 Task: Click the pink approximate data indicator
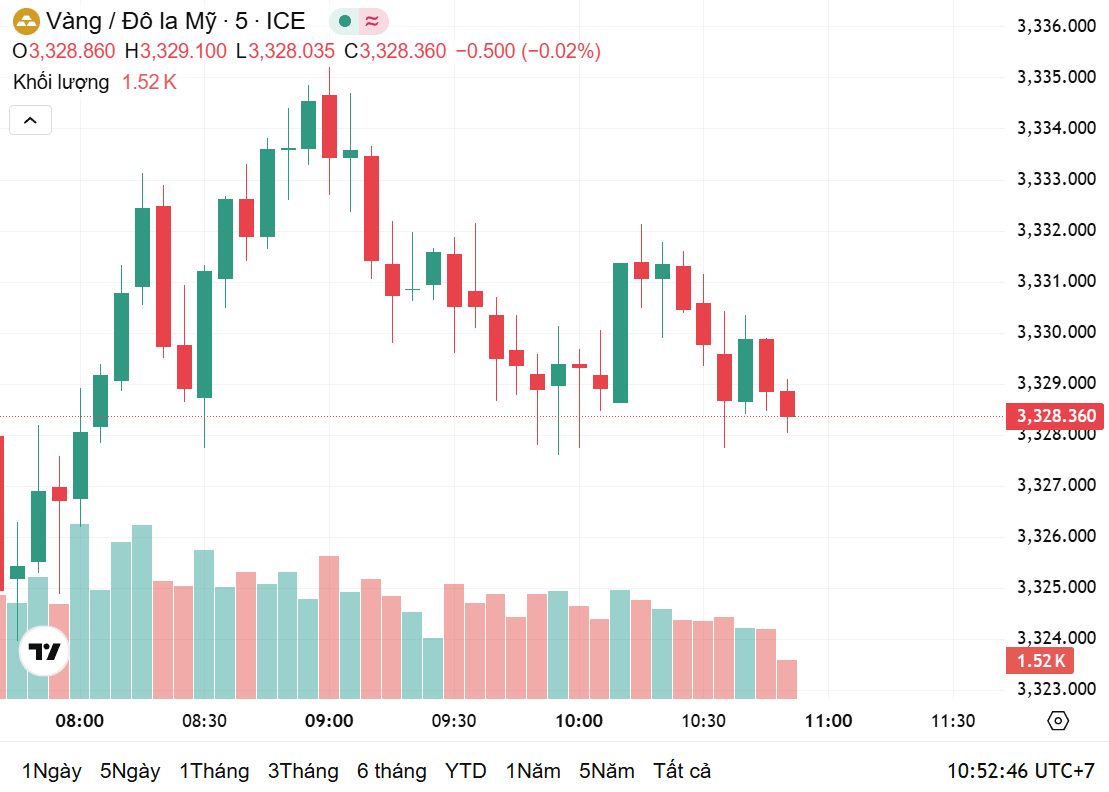point(373,21)
